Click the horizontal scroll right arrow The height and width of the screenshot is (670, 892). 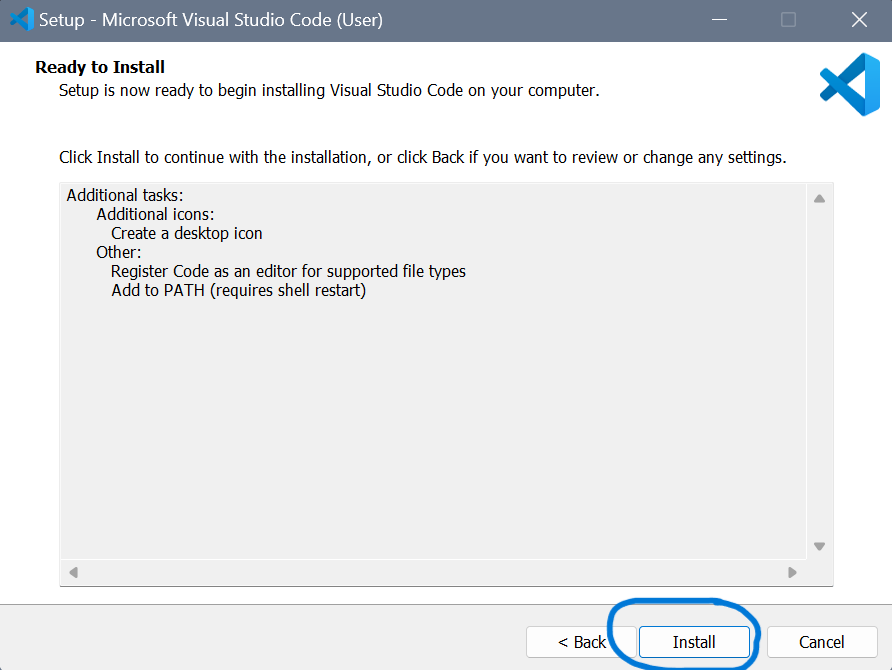tap(792, 572)
